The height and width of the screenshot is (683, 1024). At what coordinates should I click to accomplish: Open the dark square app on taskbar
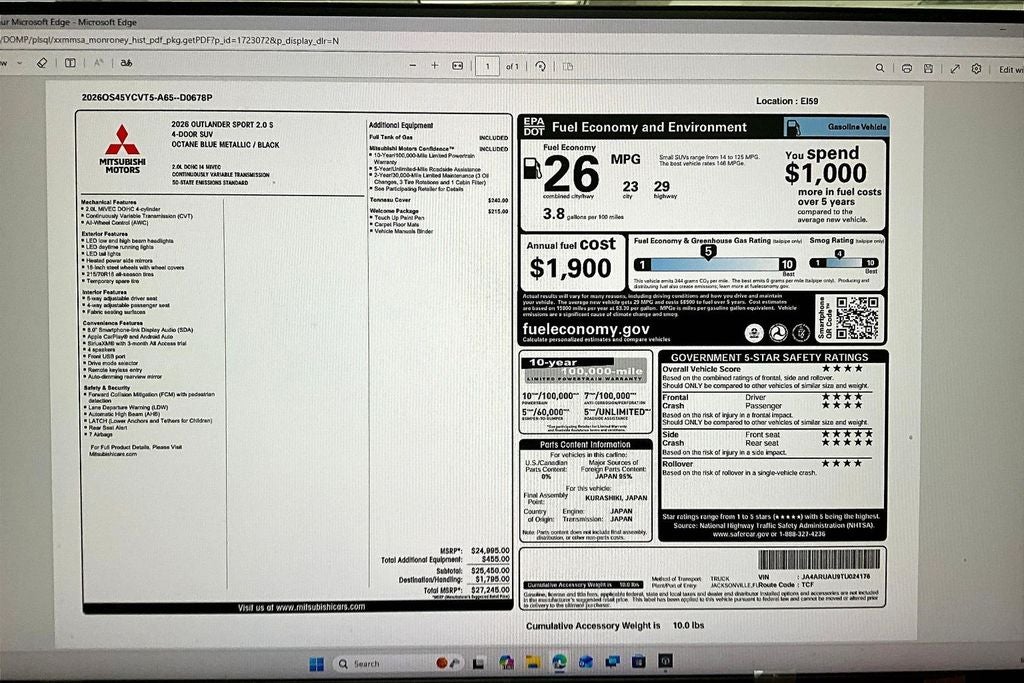click(665, 661)
